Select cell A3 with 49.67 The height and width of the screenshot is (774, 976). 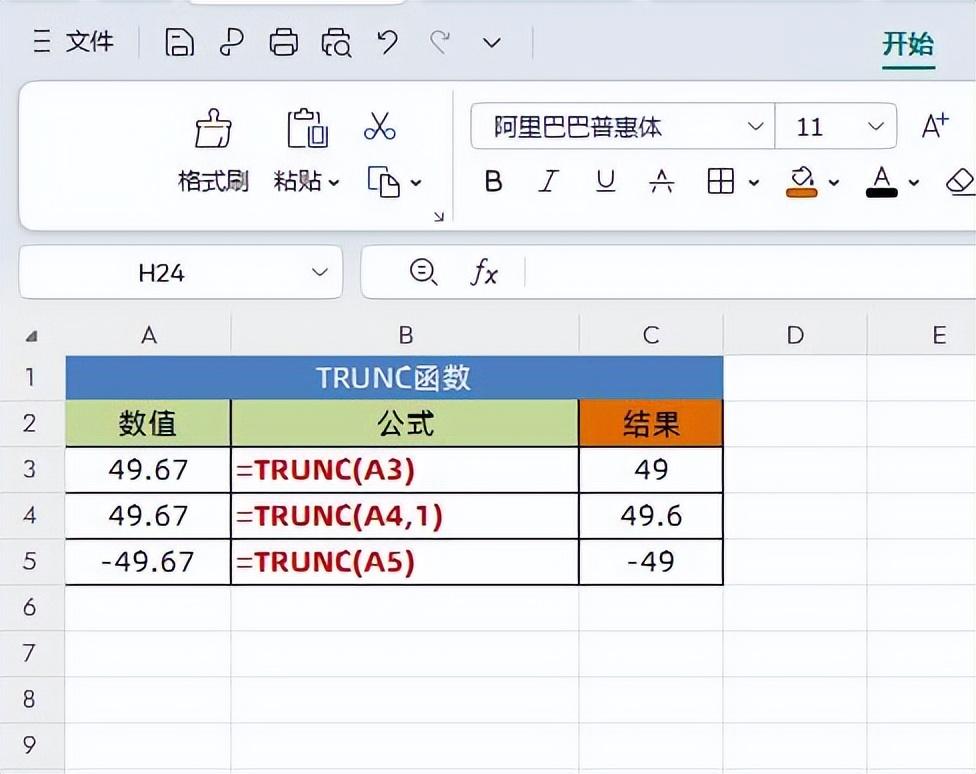click(148, 470)
